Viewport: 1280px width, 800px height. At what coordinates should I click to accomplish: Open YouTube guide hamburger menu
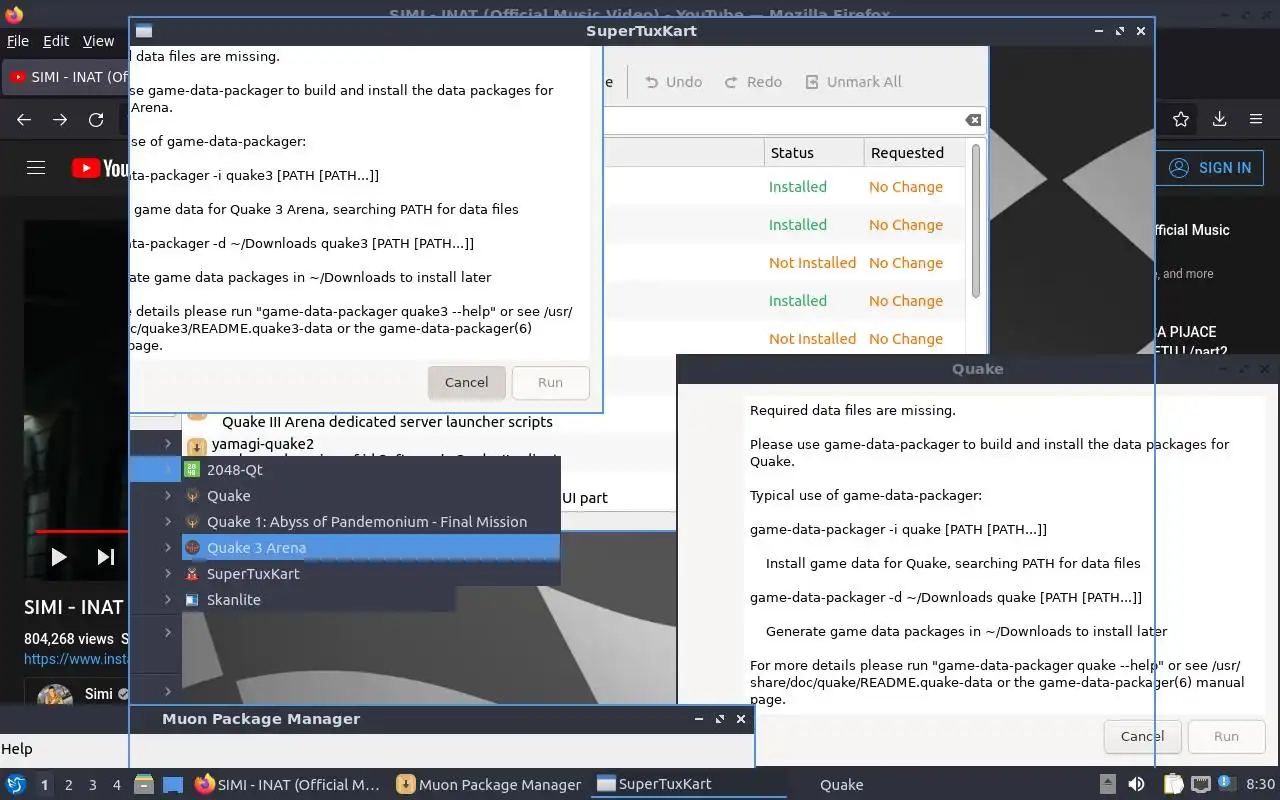point(36,168)
